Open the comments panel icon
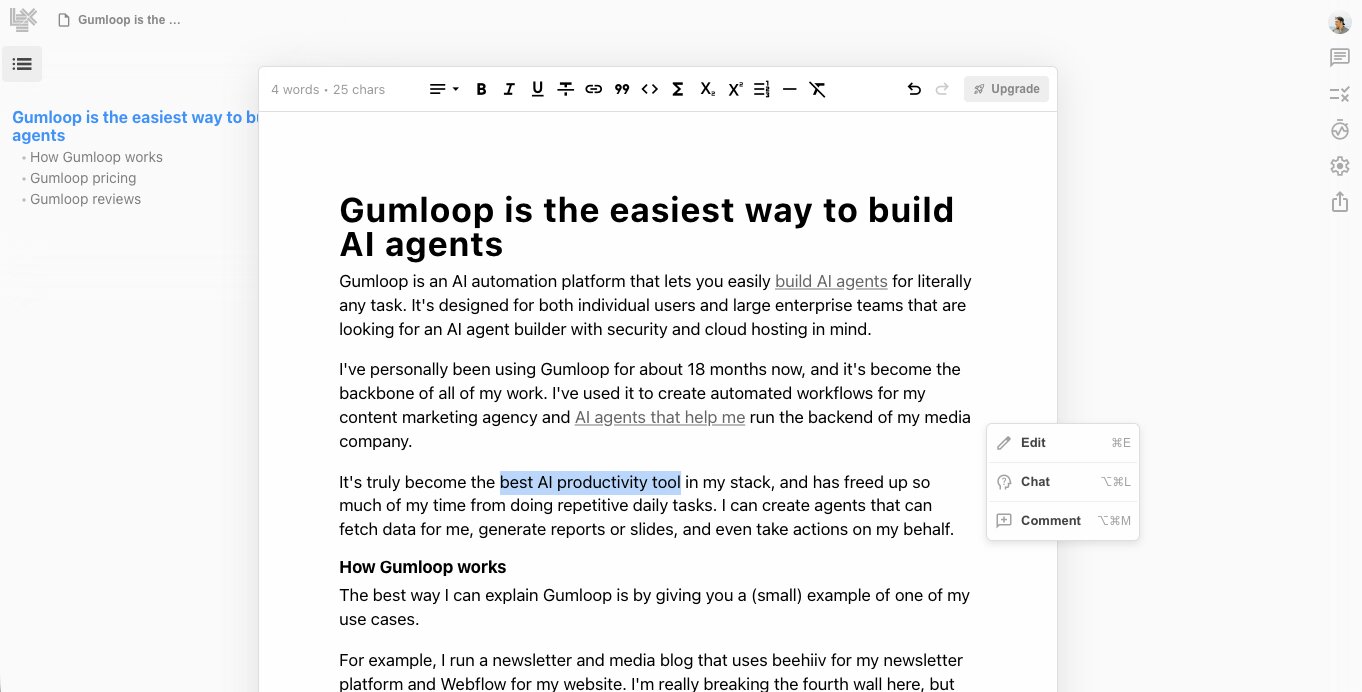The image size is (1362, 692). coord(1340,58)
